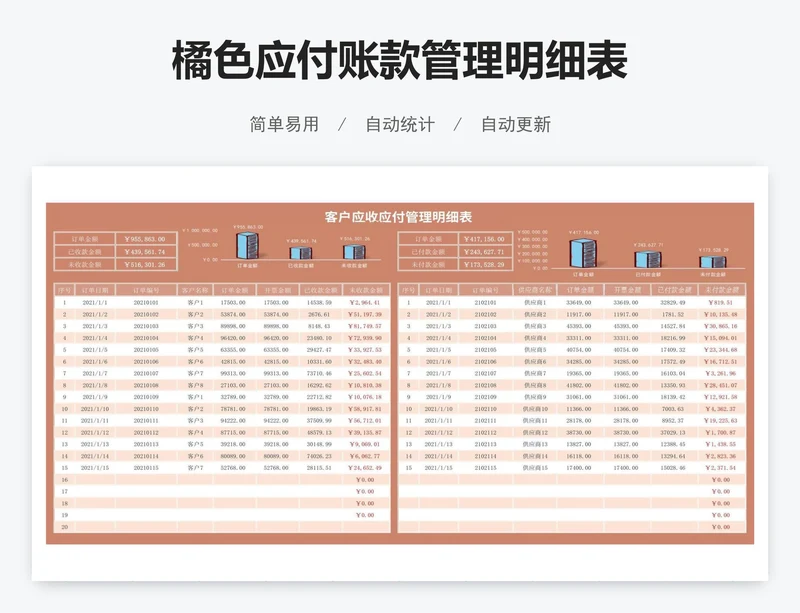Click the unpaid amount ￥72,939.90

[365, 338]
